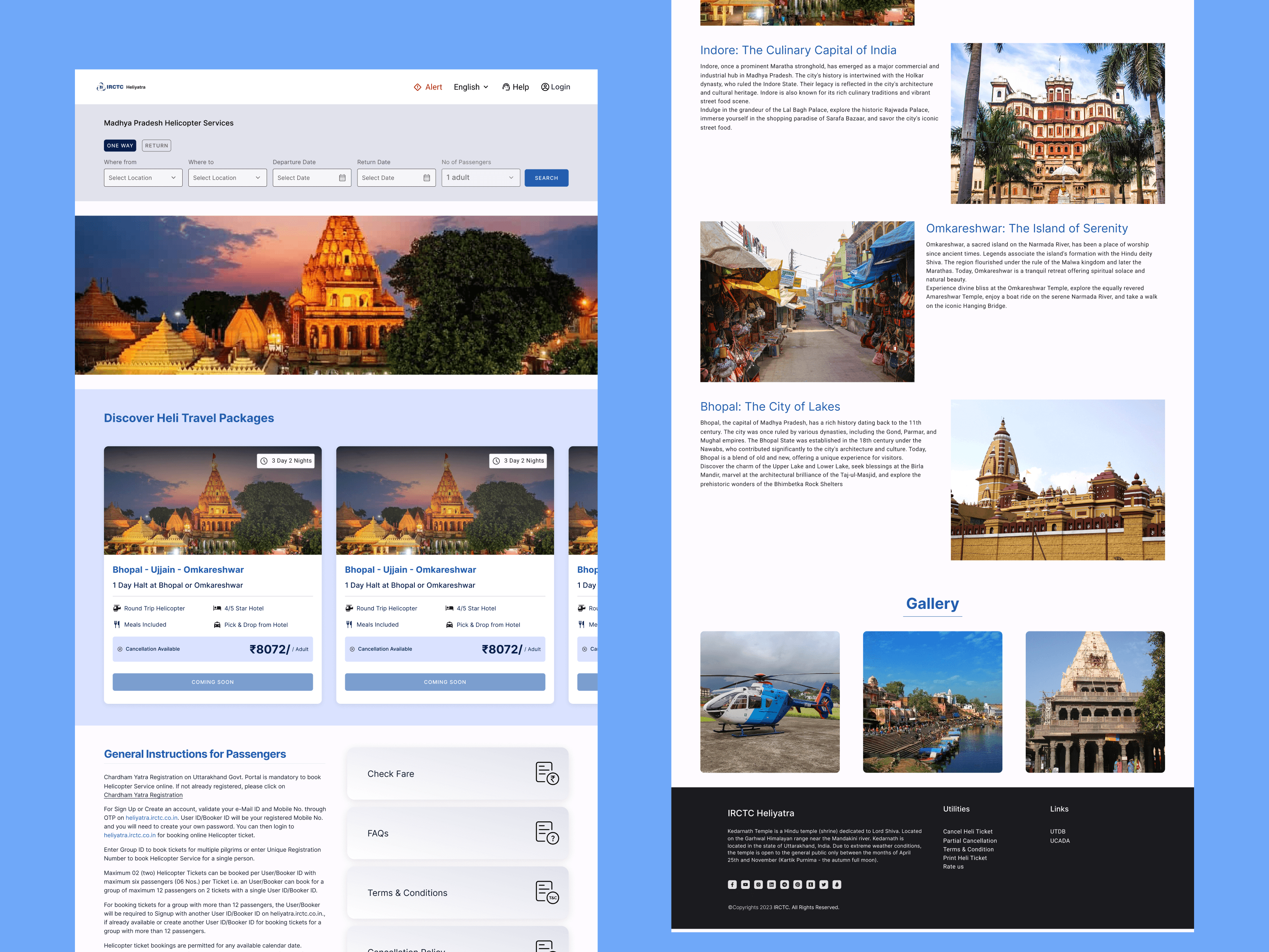Click Help in the header menu
This screenshot has width=1269, height=952.
(521, 87)
